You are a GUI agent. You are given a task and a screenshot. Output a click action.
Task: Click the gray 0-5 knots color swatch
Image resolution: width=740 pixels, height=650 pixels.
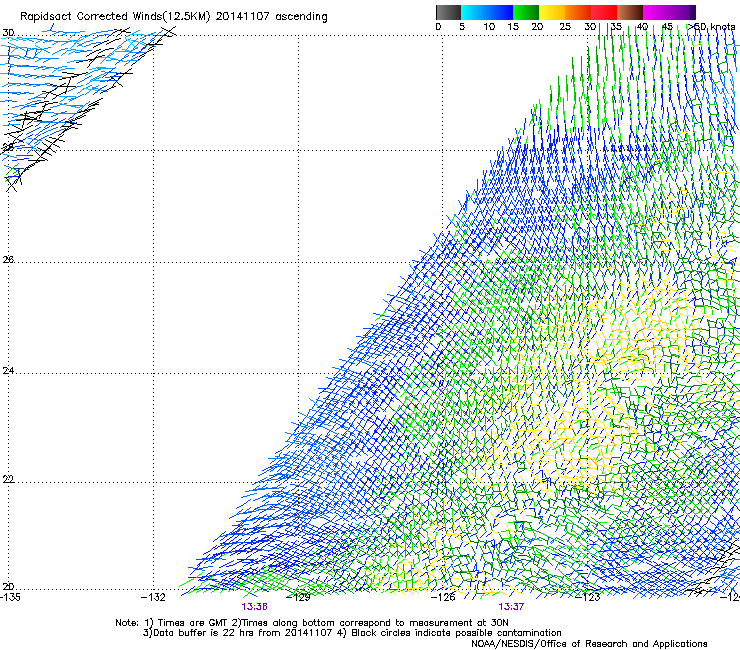click(x=448, y=12)
